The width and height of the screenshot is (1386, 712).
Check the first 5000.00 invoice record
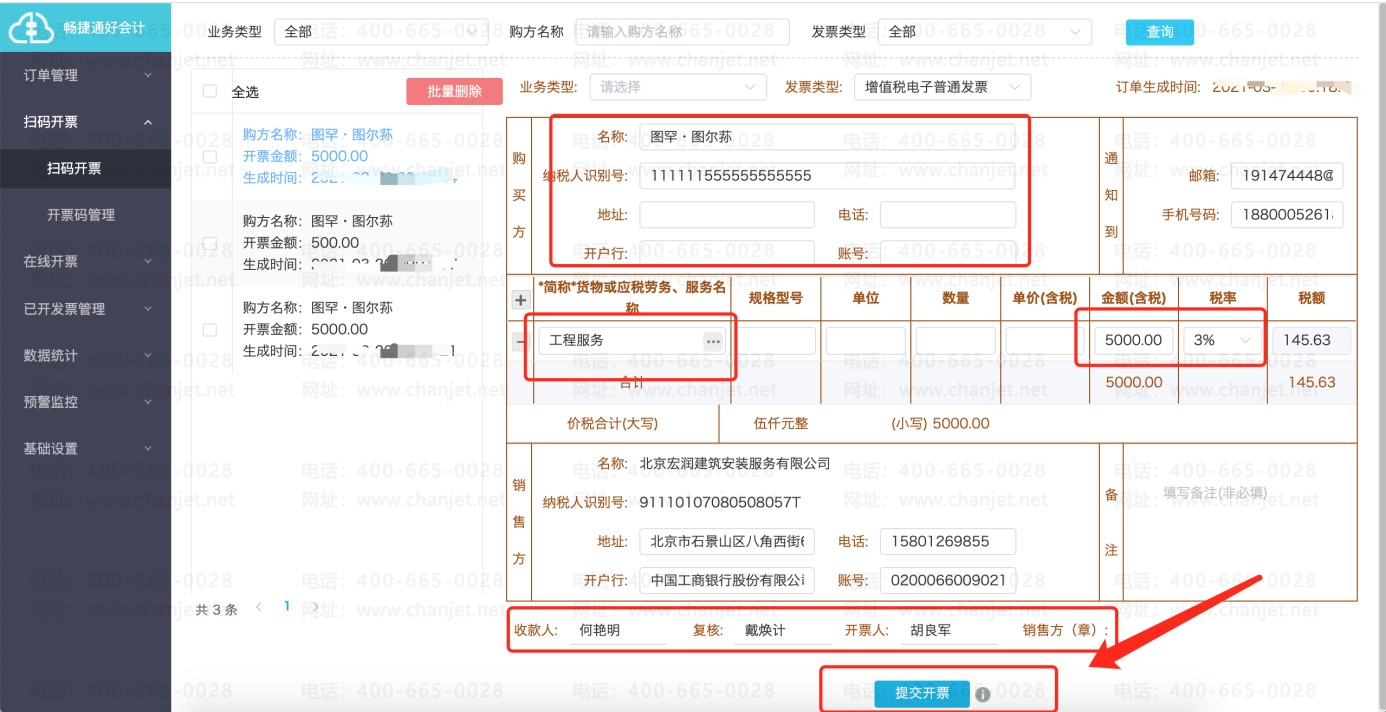(210, 157)
